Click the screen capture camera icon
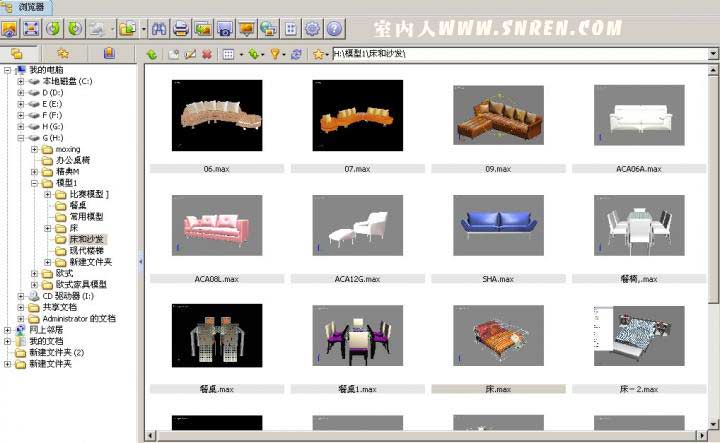 [x=225, y=29]
